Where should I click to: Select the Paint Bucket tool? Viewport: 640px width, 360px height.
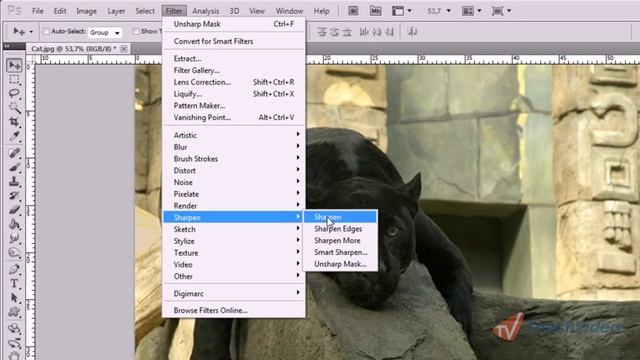click(x=14, y=224)
